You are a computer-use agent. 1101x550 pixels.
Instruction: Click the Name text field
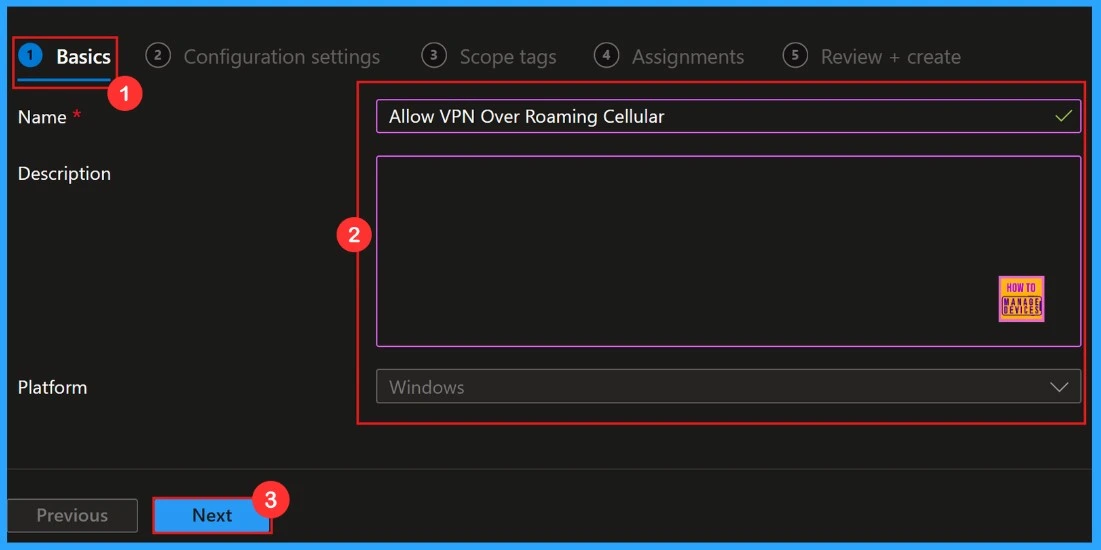point(728,116)
